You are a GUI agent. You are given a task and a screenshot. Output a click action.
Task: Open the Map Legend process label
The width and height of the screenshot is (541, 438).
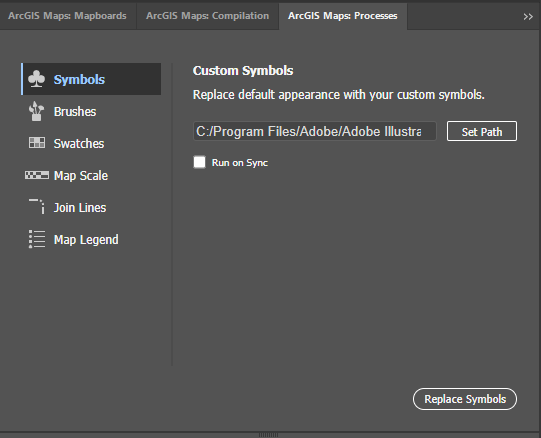(86, 240)
